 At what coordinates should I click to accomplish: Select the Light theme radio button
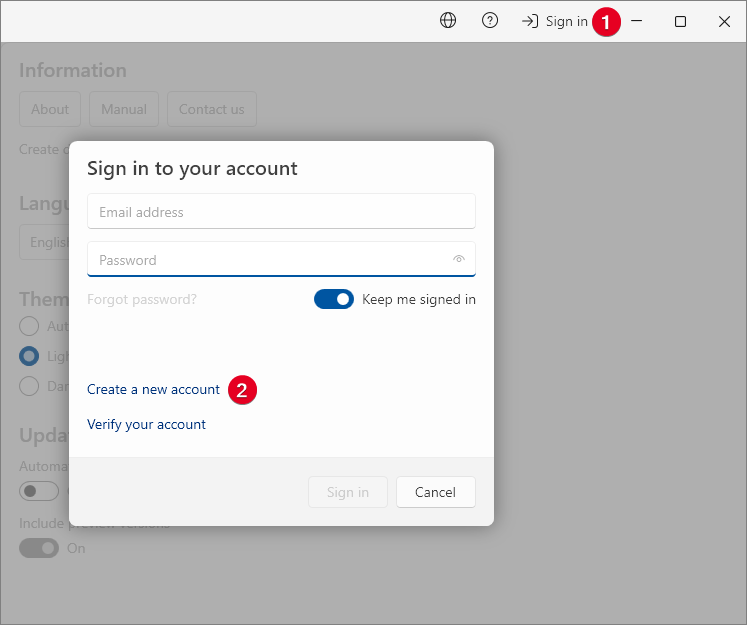(30, 356)
